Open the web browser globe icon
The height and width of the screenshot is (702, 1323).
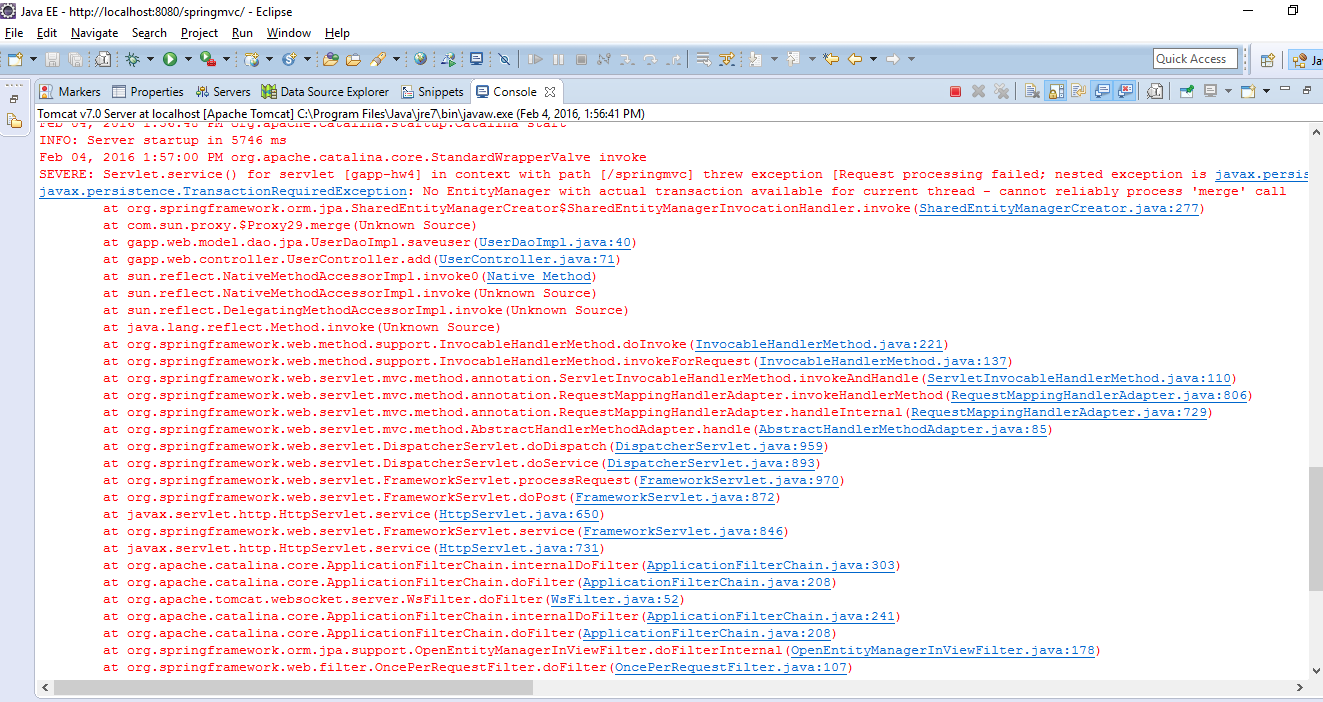[420, 60]
